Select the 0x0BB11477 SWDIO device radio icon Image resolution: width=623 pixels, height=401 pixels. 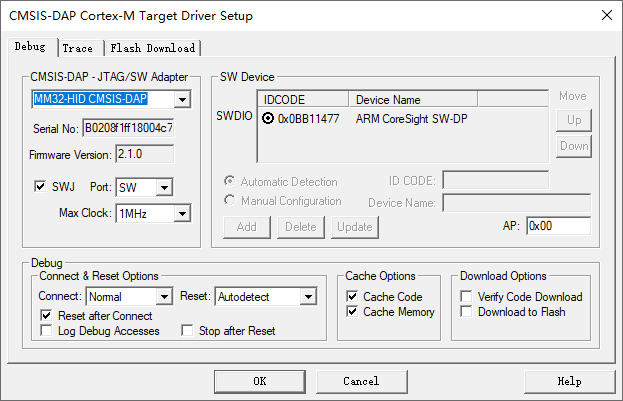coord(268,119)
